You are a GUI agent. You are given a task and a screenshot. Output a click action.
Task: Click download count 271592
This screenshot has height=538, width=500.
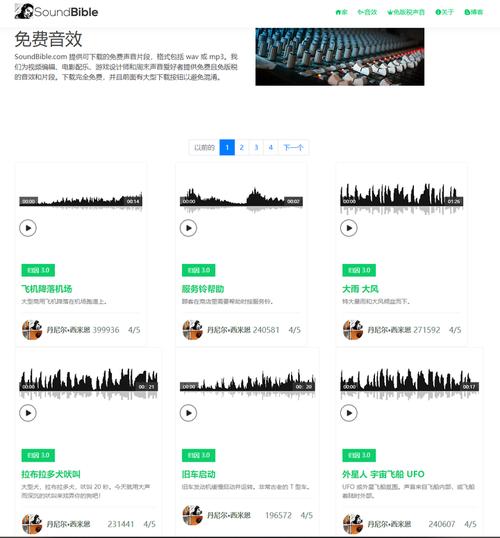(x=427, y=330)
